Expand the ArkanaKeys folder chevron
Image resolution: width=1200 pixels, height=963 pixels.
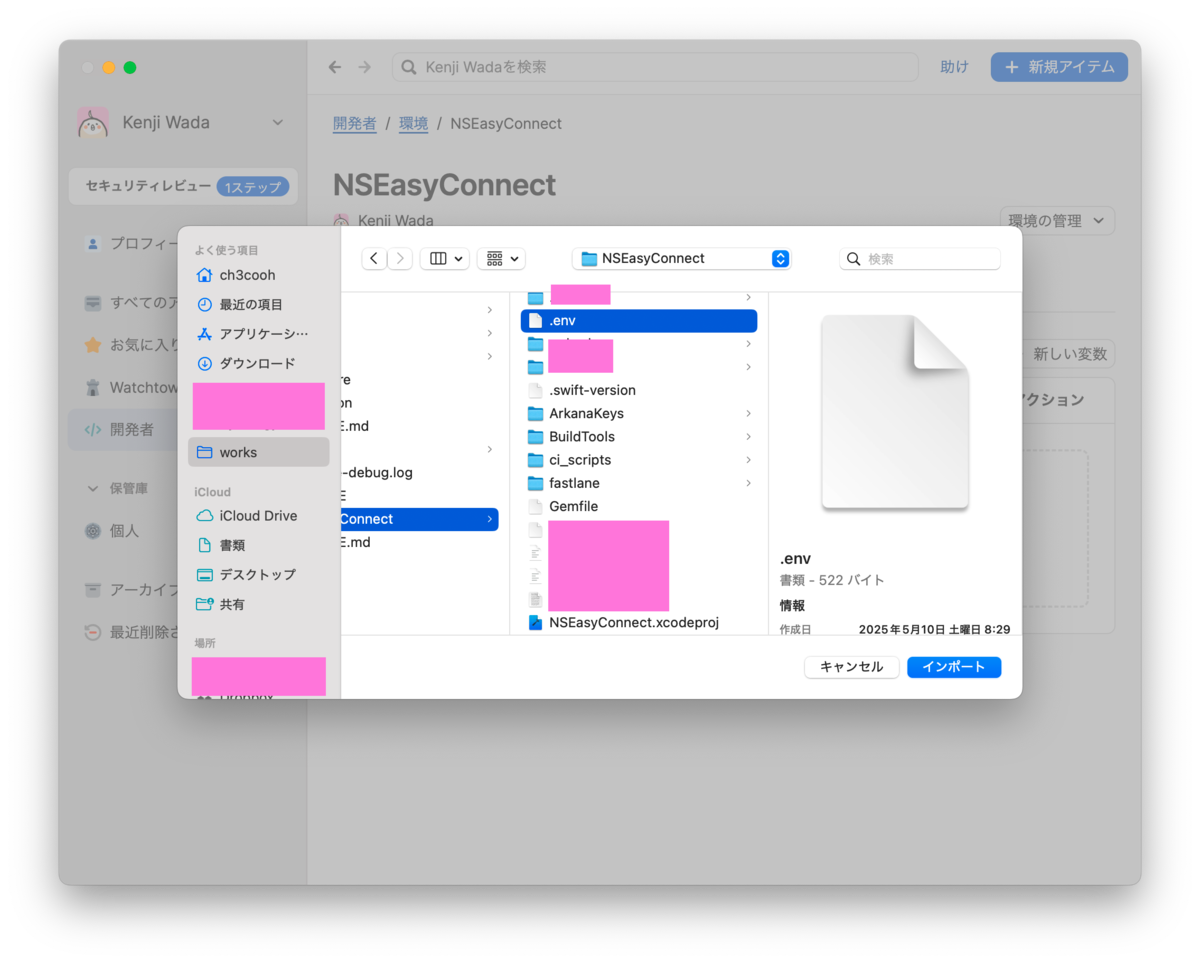pyautogui.click(x=748, y=413)
